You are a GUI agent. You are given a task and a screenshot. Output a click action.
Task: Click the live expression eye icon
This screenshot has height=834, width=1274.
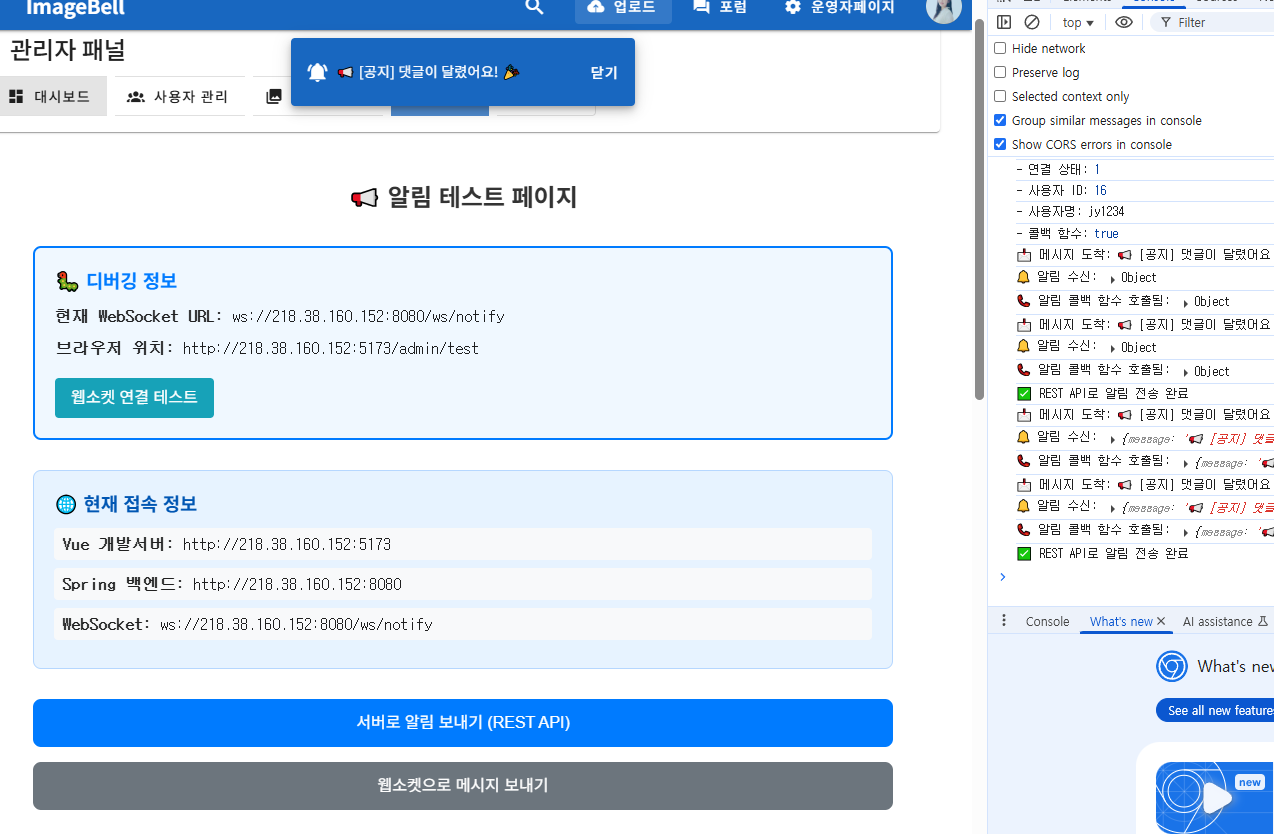(1124, 22)
